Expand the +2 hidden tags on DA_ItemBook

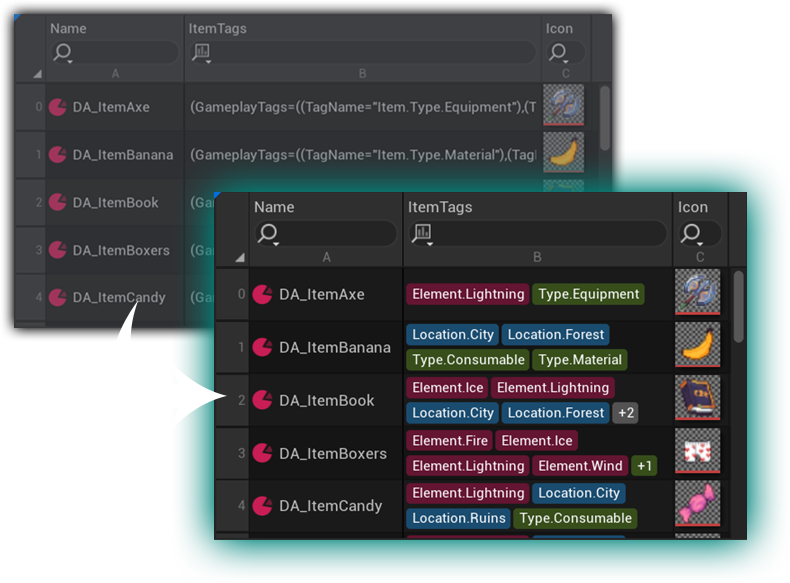[625, 413]
